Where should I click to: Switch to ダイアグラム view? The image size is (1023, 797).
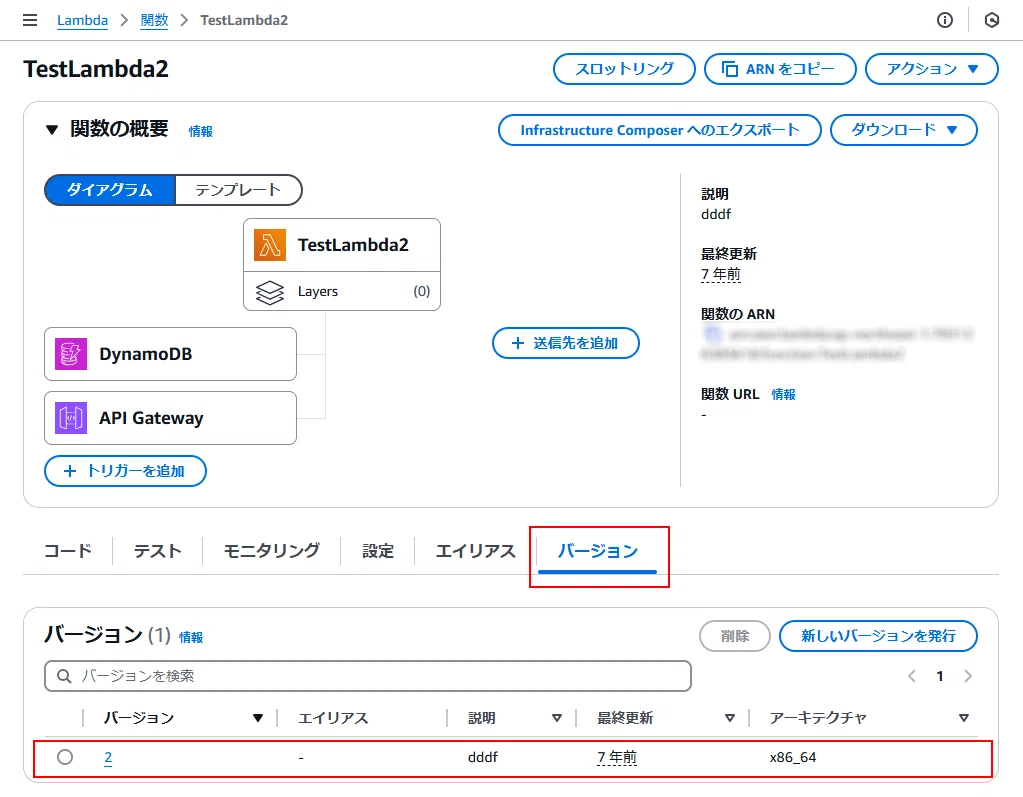point(110,190)
